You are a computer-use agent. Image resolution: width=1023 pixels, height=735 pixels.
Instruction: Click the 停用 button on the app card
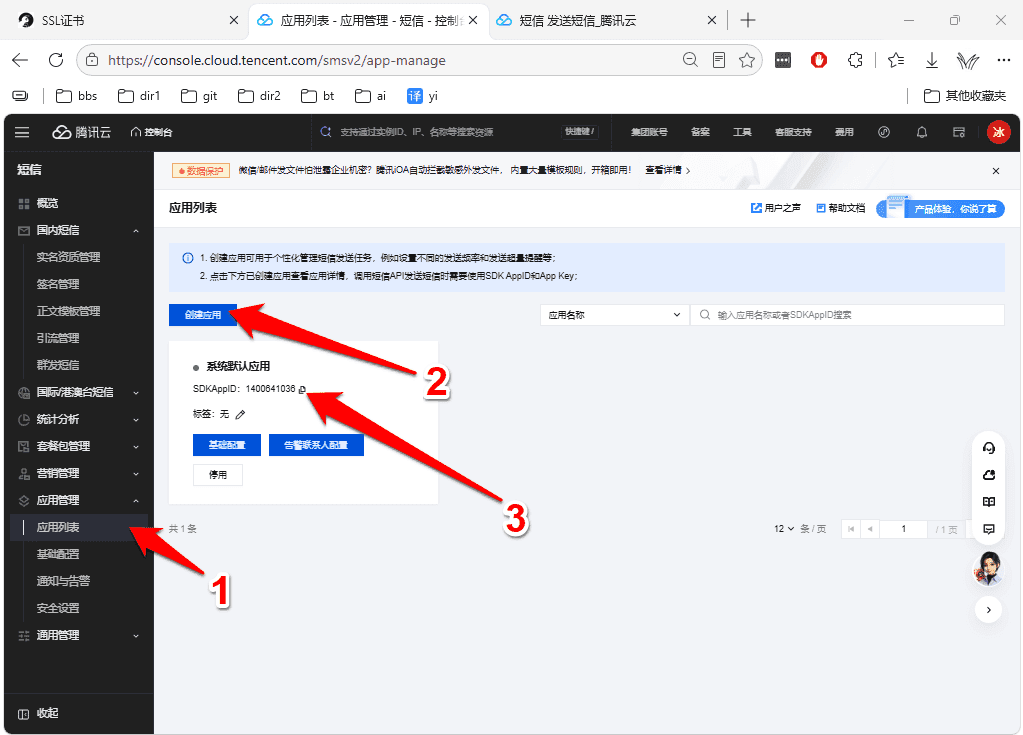point(218,475)
